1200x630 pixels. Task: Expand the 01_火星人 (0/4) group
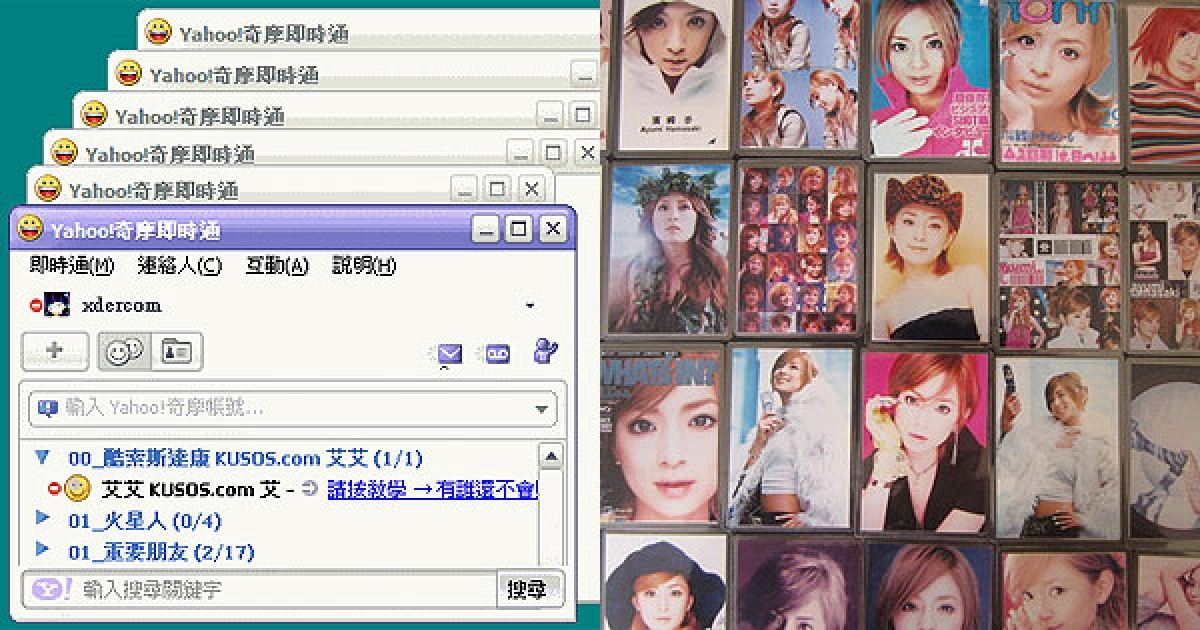pos(42,518)
